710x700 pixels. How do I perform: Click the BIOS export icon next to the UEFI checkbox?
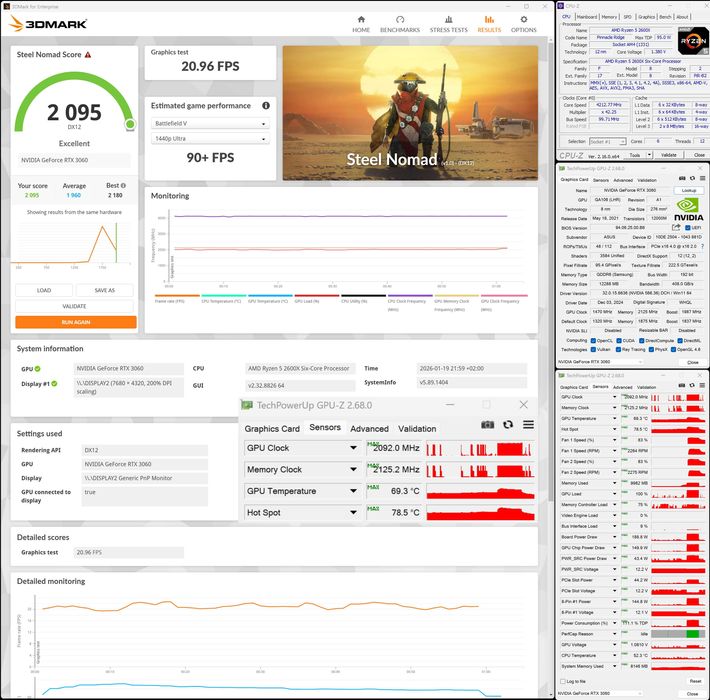coord(676,227)
